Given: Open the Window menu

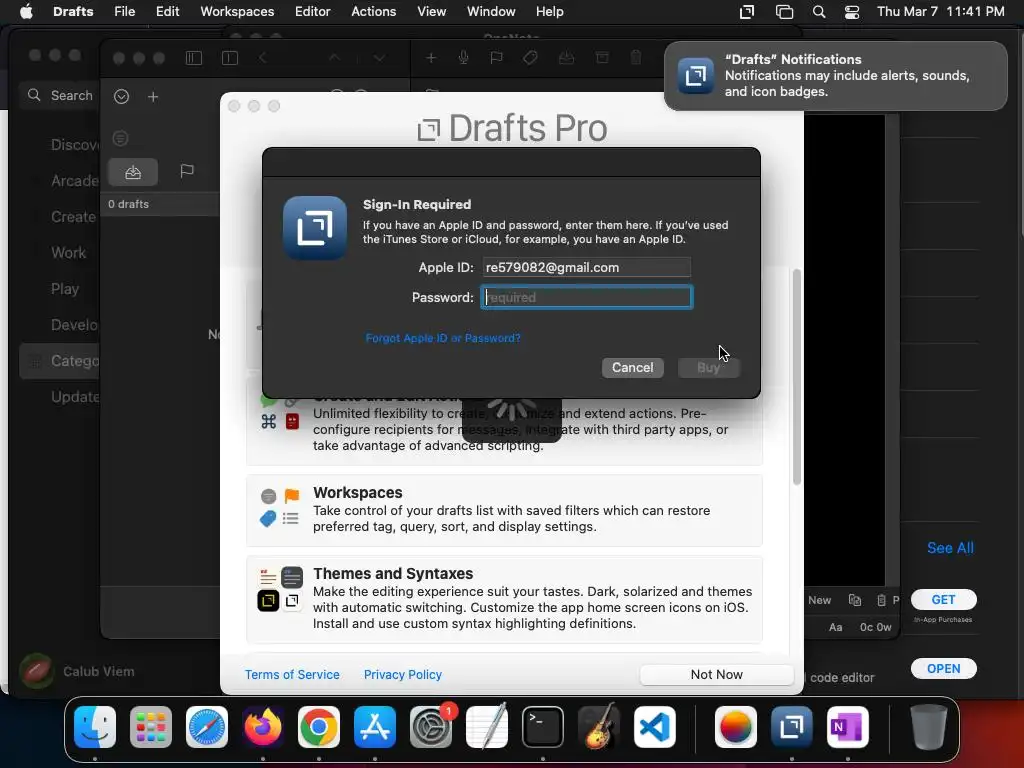Looking at the screenshot, I should (491, 12).
